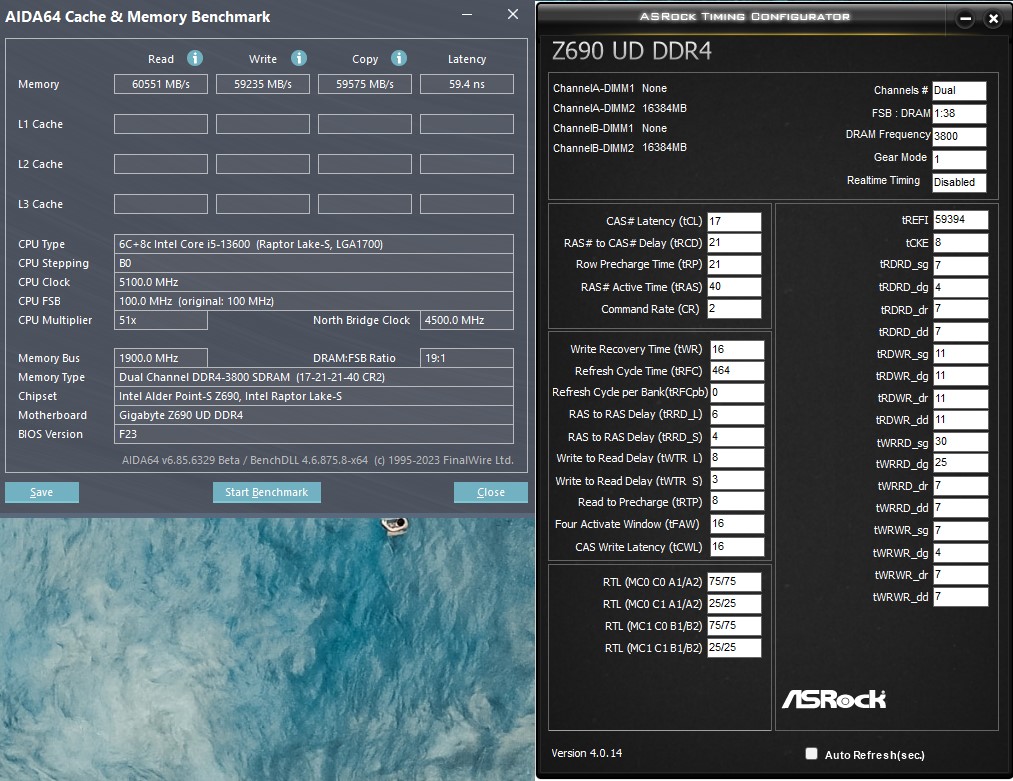Click the empty L1 Cache Read field
The width and height of the screenshot is (1013, 781).
point(161,124)
